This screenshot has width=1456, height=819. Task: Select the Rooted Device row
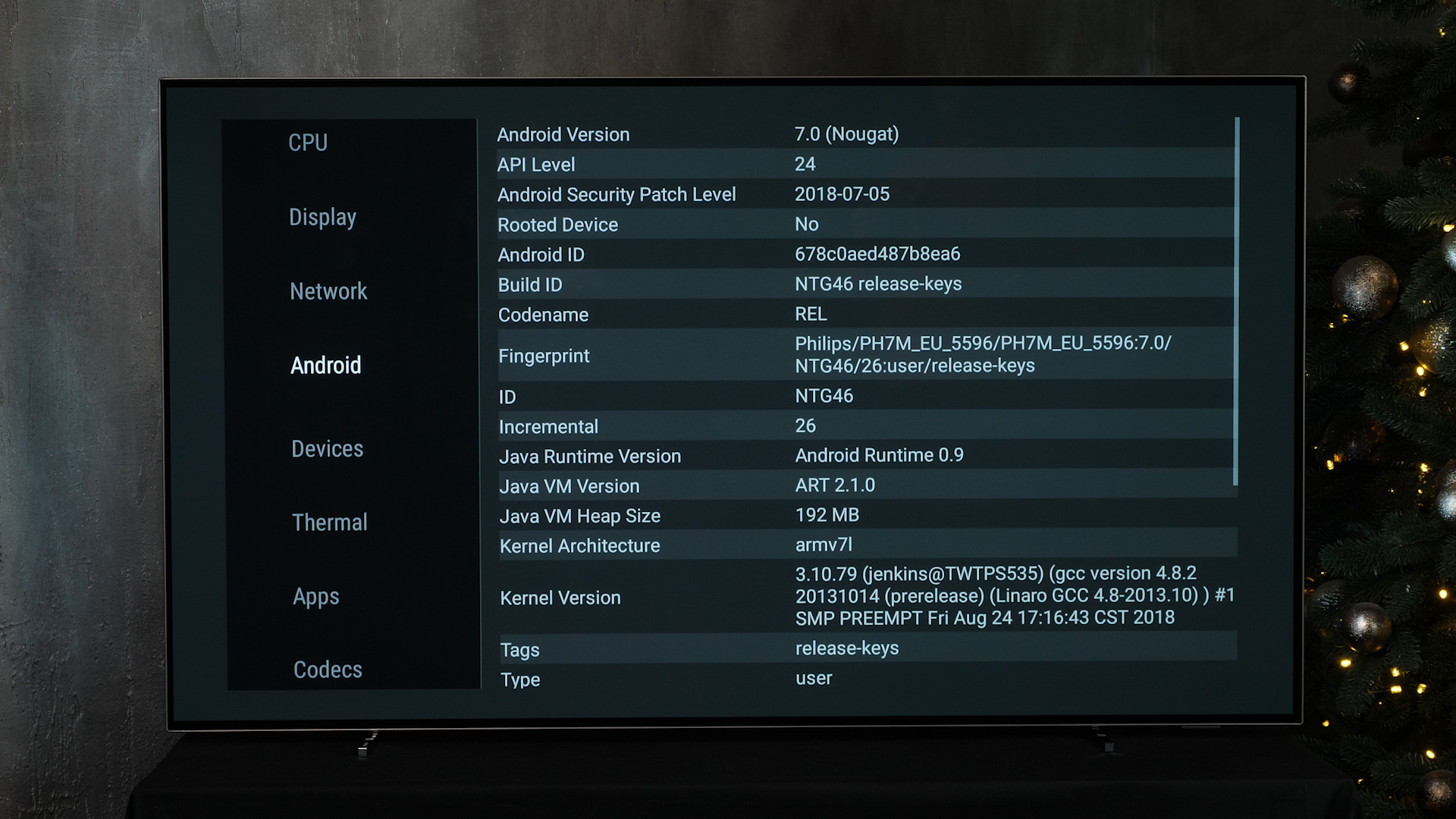865,224
